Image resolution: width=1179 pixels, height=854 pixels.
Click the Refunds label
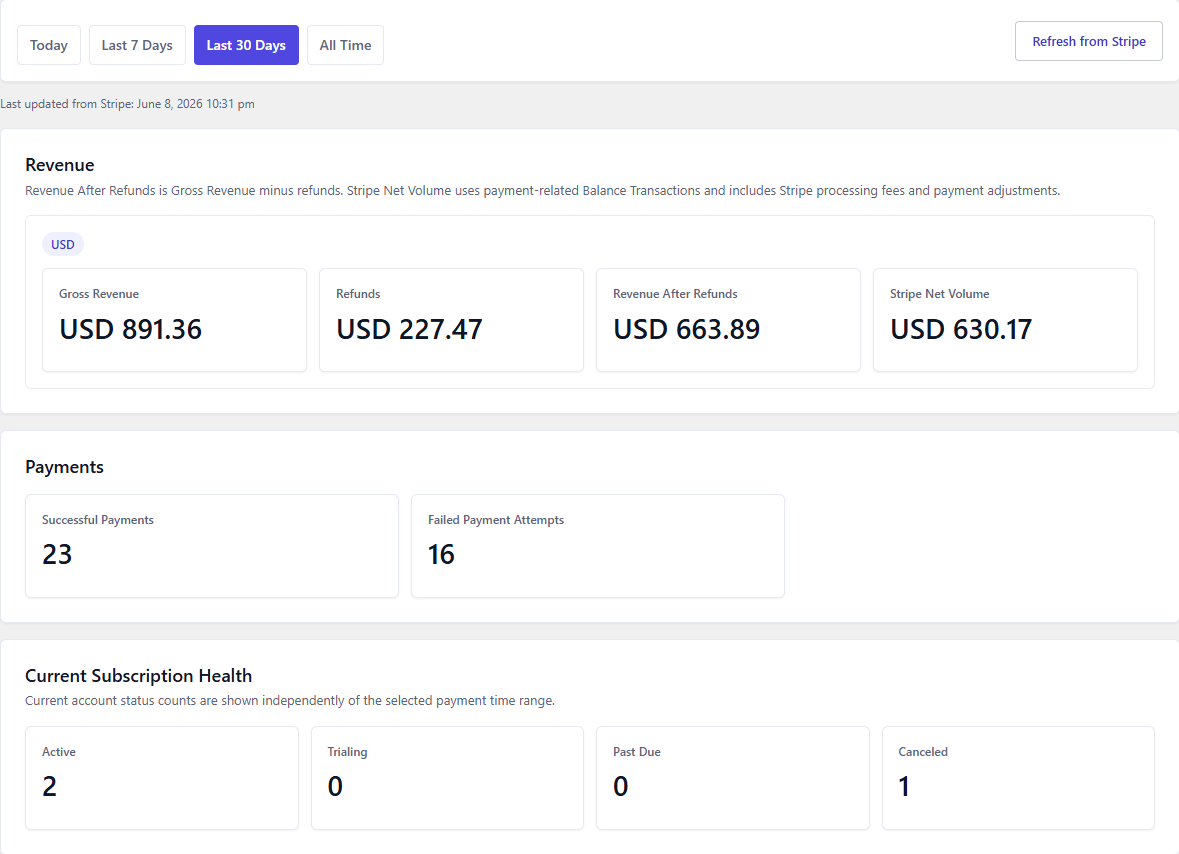click(358, 294)
